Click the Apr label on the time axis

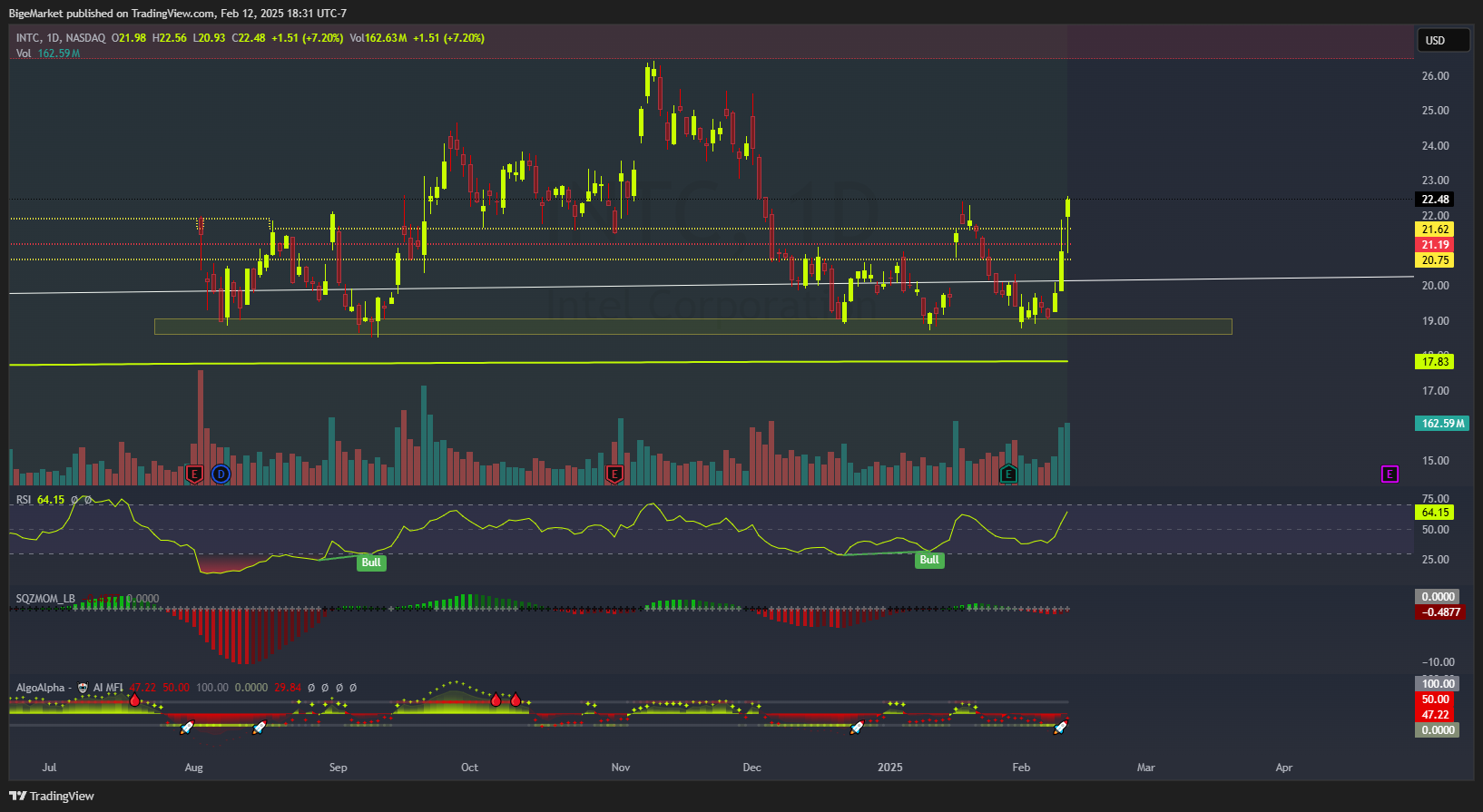click(1284, 768)
